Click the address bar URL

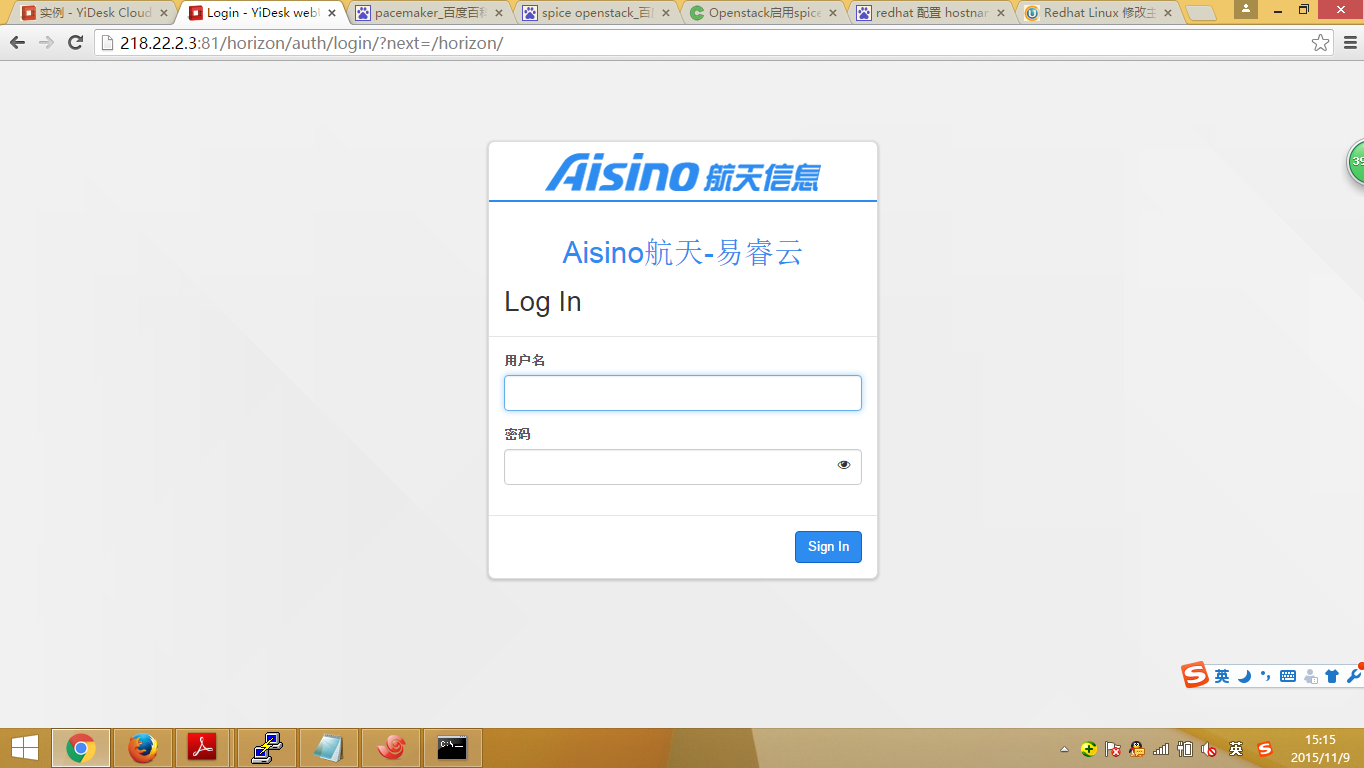(311, 43)
